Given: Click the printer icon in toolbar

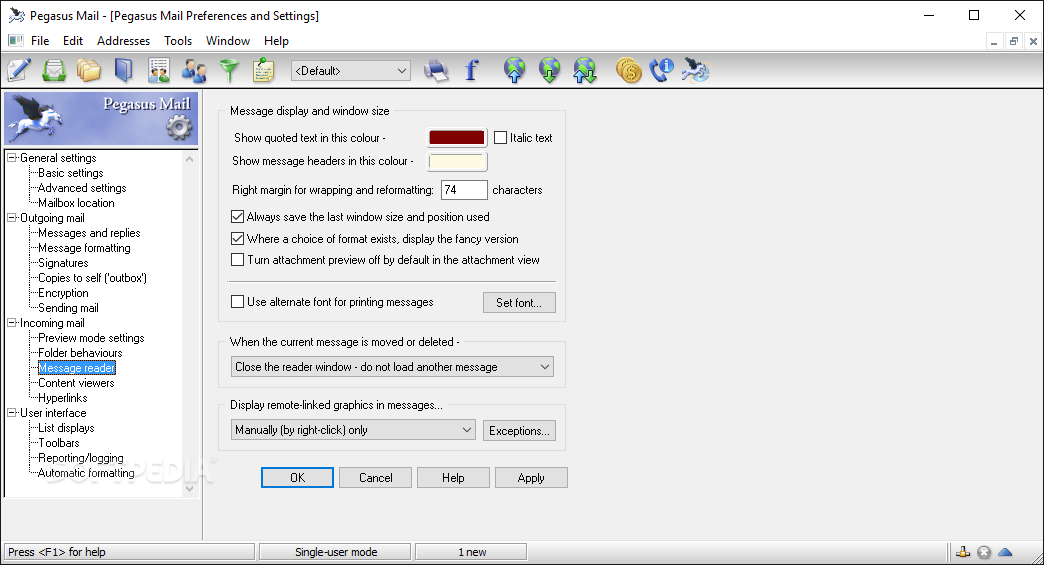Looking at the screenshot, I should click(436, 71).
